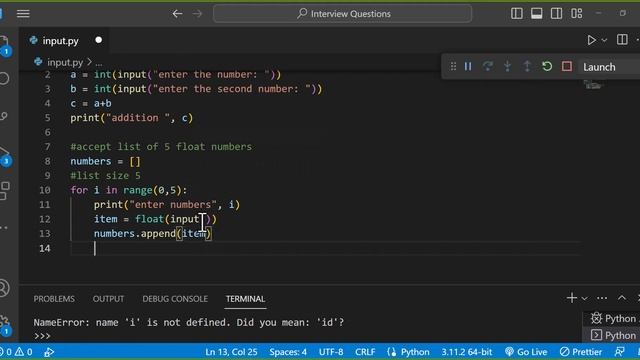Run Python file with play button
Image resolution: width=640 pixels, height=360 pixels.
(x=591, y=40)
